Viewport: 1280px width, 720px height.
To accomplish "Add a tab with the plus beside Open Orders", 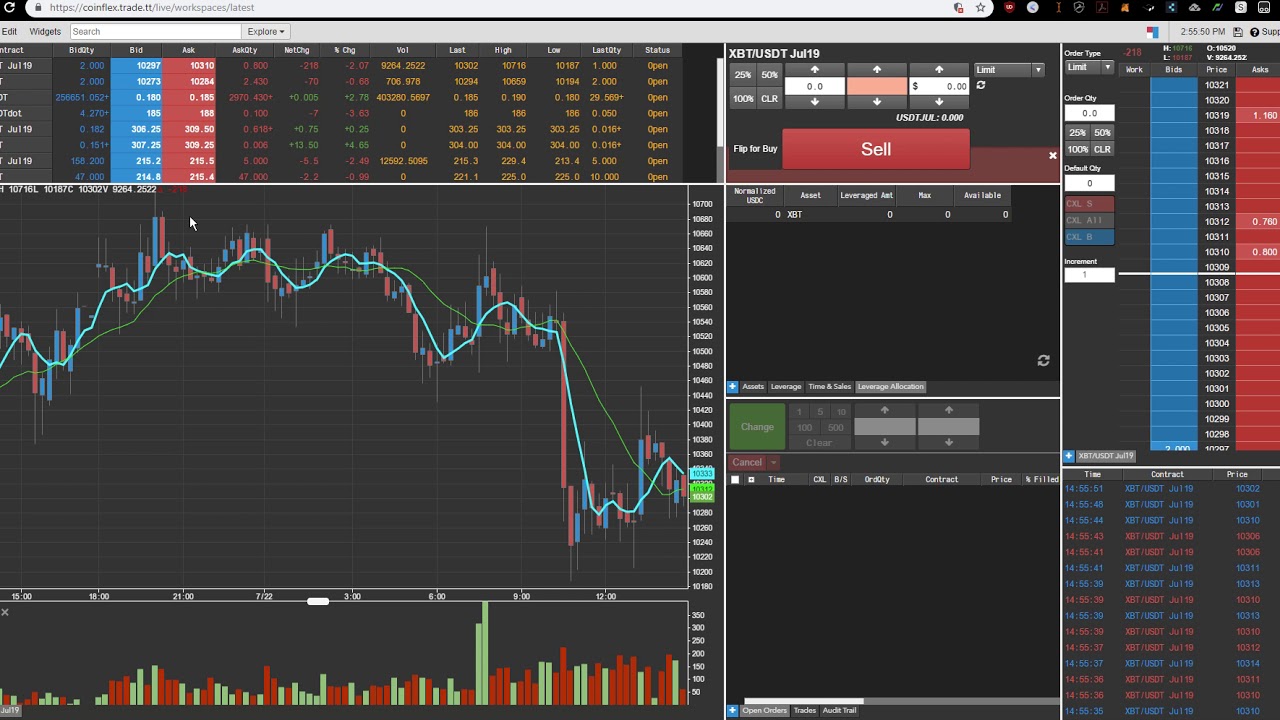I will (732, 711).
